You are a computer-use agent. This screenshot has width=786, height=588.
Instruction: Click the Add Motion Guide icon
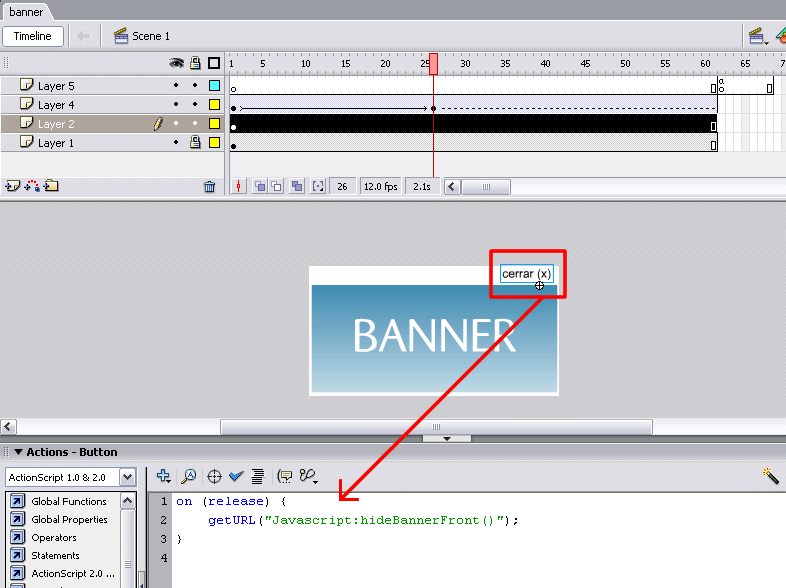(31, 186)
